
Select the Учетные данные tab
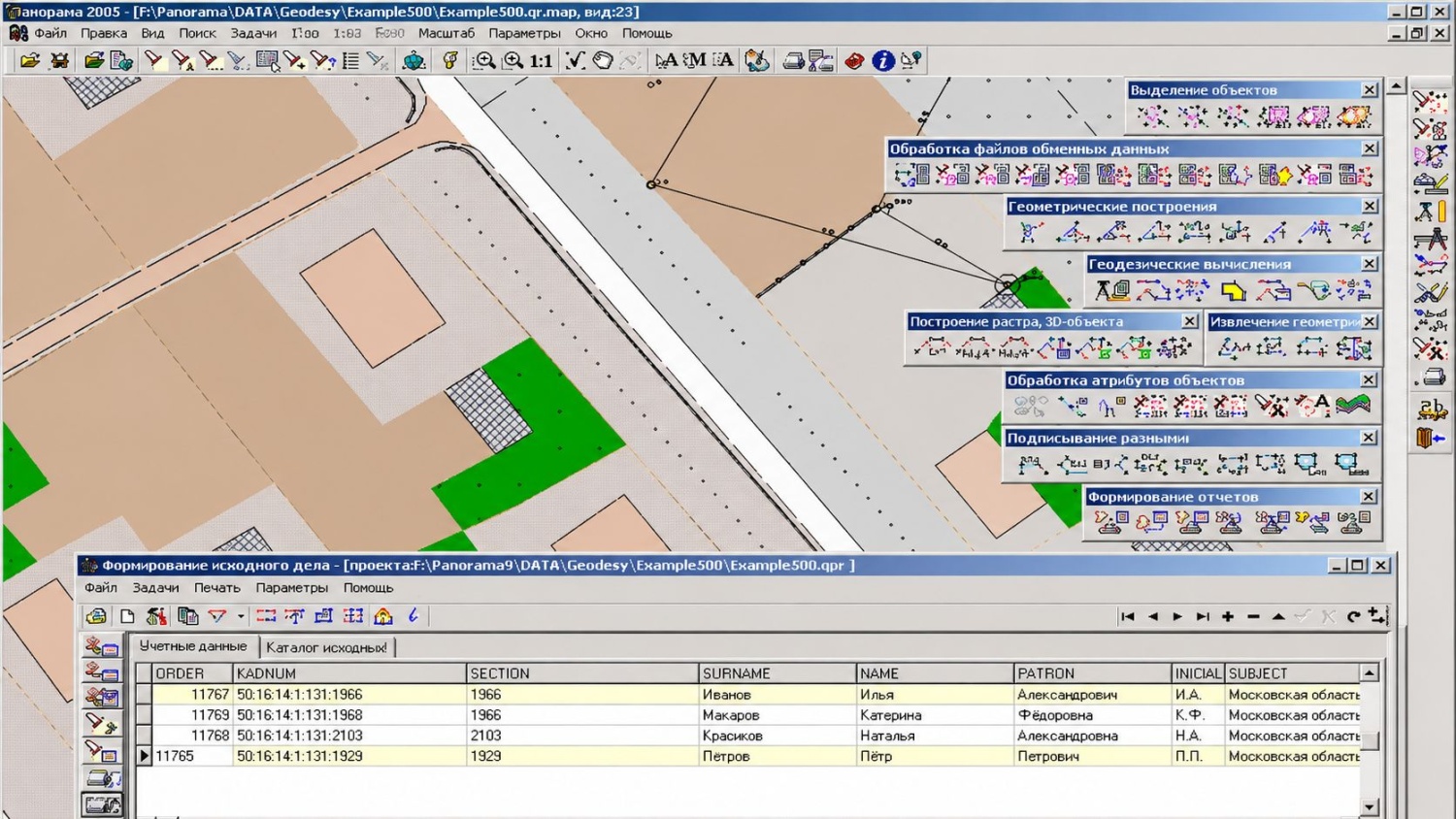192,646
